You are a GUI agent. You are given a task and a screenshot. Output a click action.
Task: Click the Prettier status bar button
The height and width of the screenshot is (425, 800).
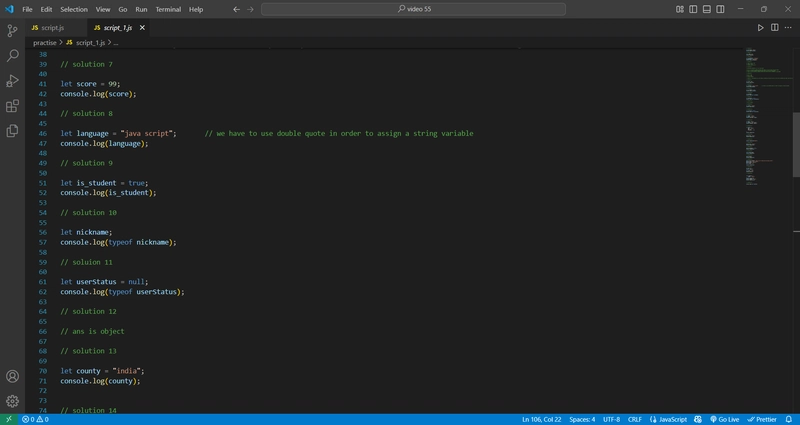click(762, 419)
